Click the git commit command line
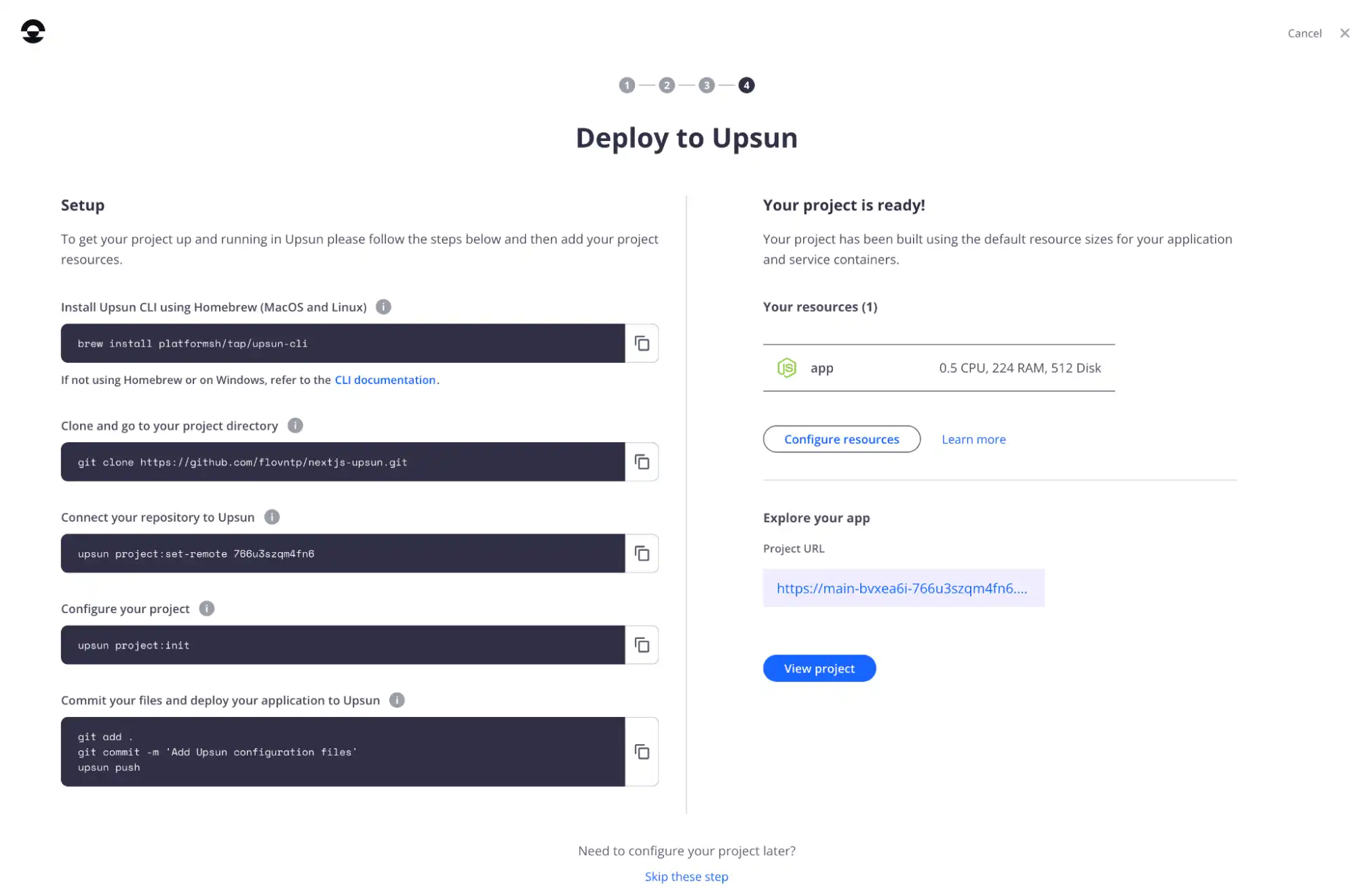The width and height of the screenshot is (1356, 896). [217, 752]
